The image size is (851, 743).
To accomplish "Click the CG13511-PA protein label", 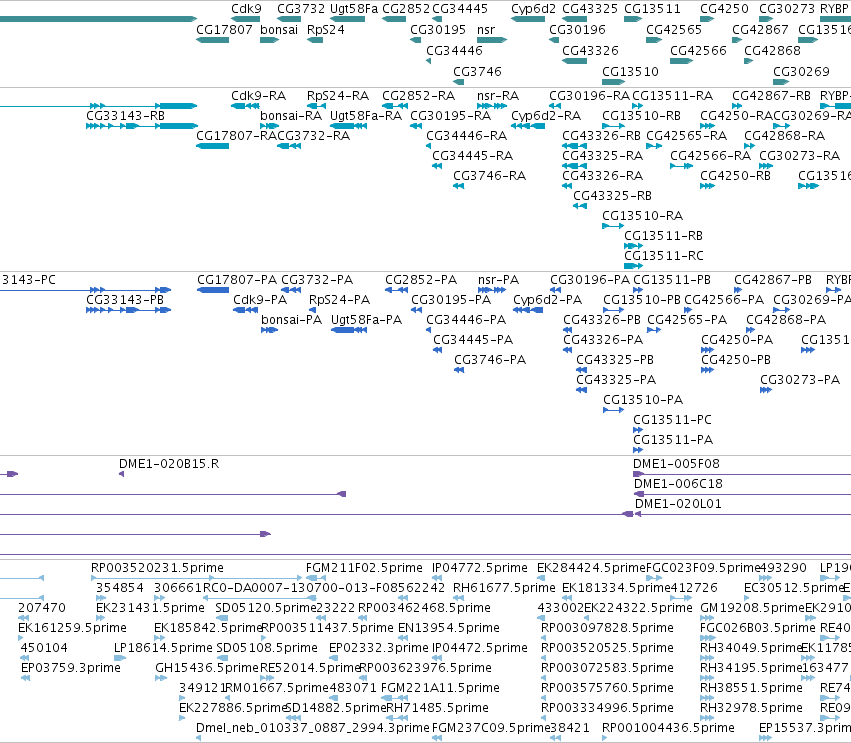I will pyautogui.click(x=673, y=440).
